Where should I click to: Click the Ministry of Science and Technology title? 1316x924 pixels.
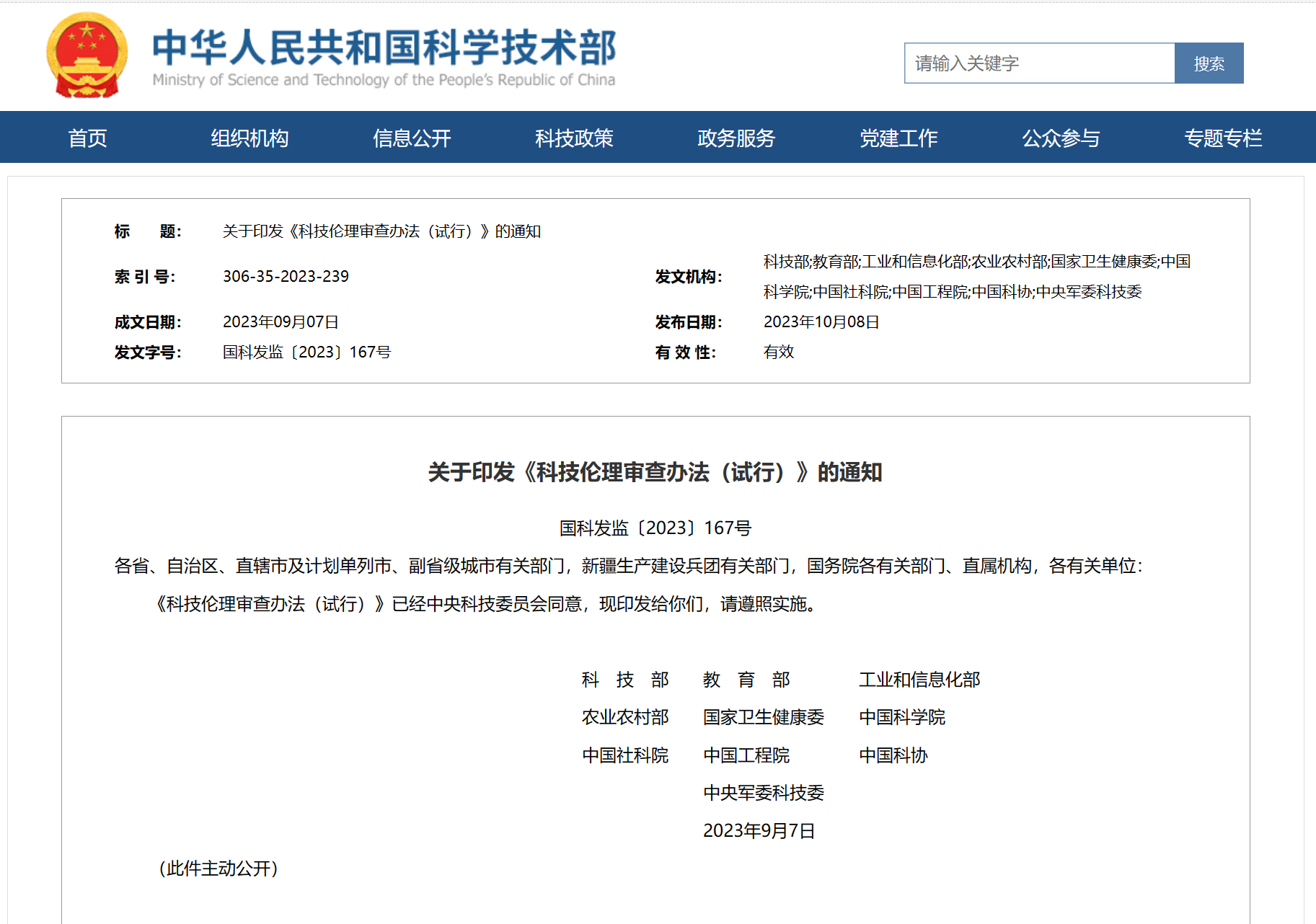[x=384, y=56]
